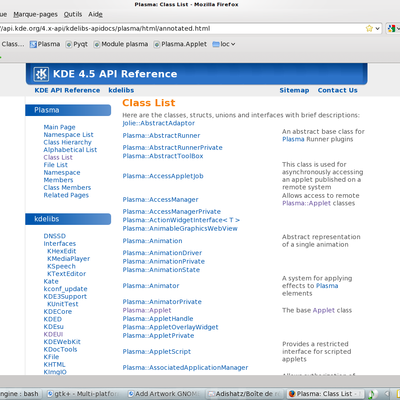Open the Contact Us link
This screenshot has height=400, width=400.
pos(337,90)
